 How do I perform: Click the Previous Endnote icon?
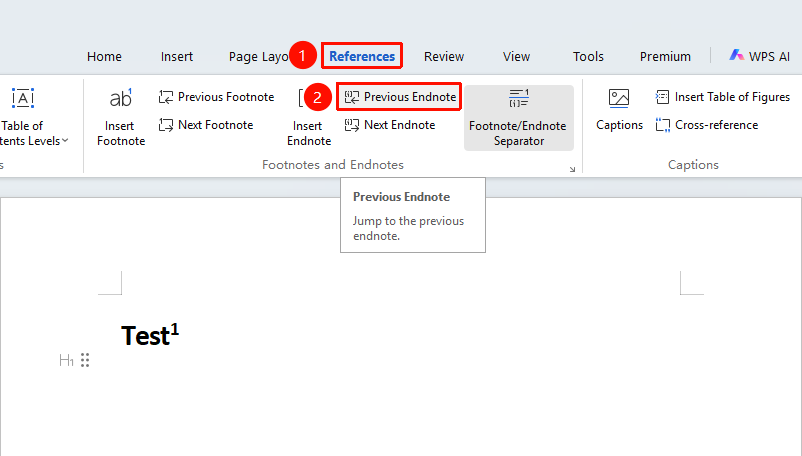click(x=352, y=97)
